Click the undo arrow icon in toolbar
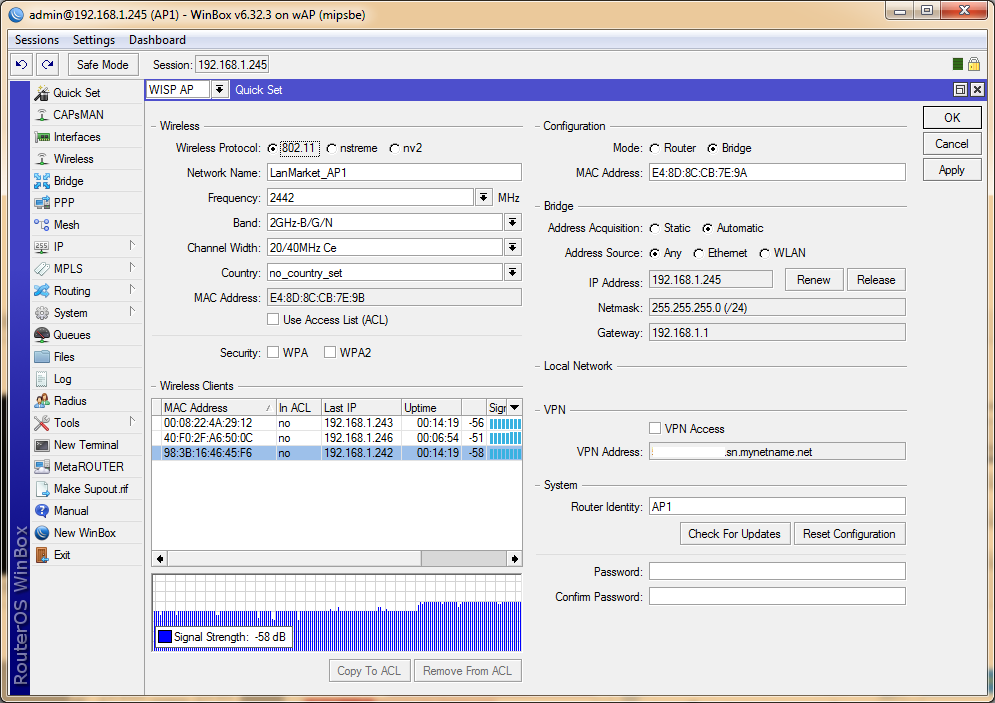The image size is (995, 703). 22,64
